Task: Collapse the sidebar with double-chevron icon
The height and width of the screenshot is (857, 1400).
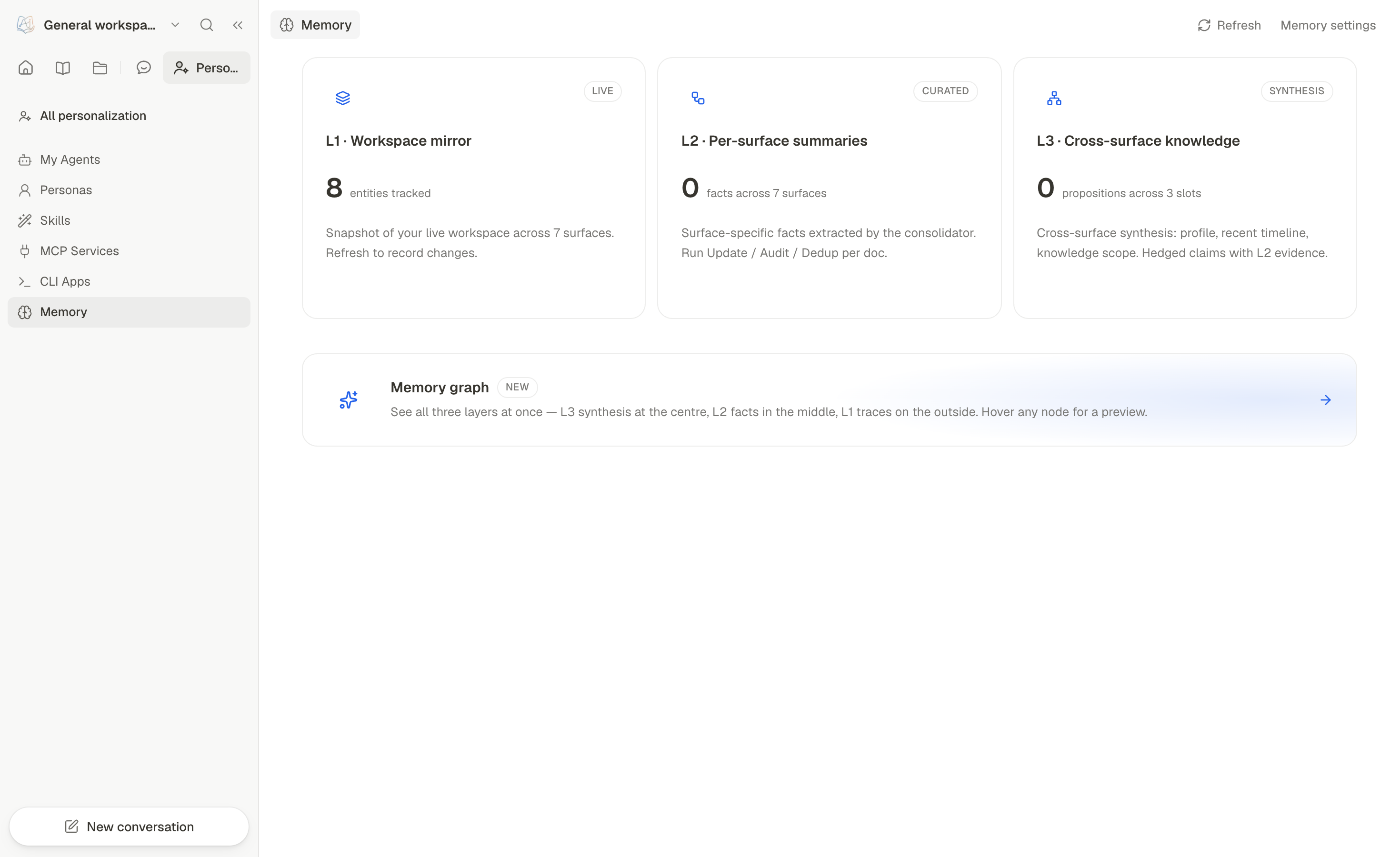Action: coord(238,25)
